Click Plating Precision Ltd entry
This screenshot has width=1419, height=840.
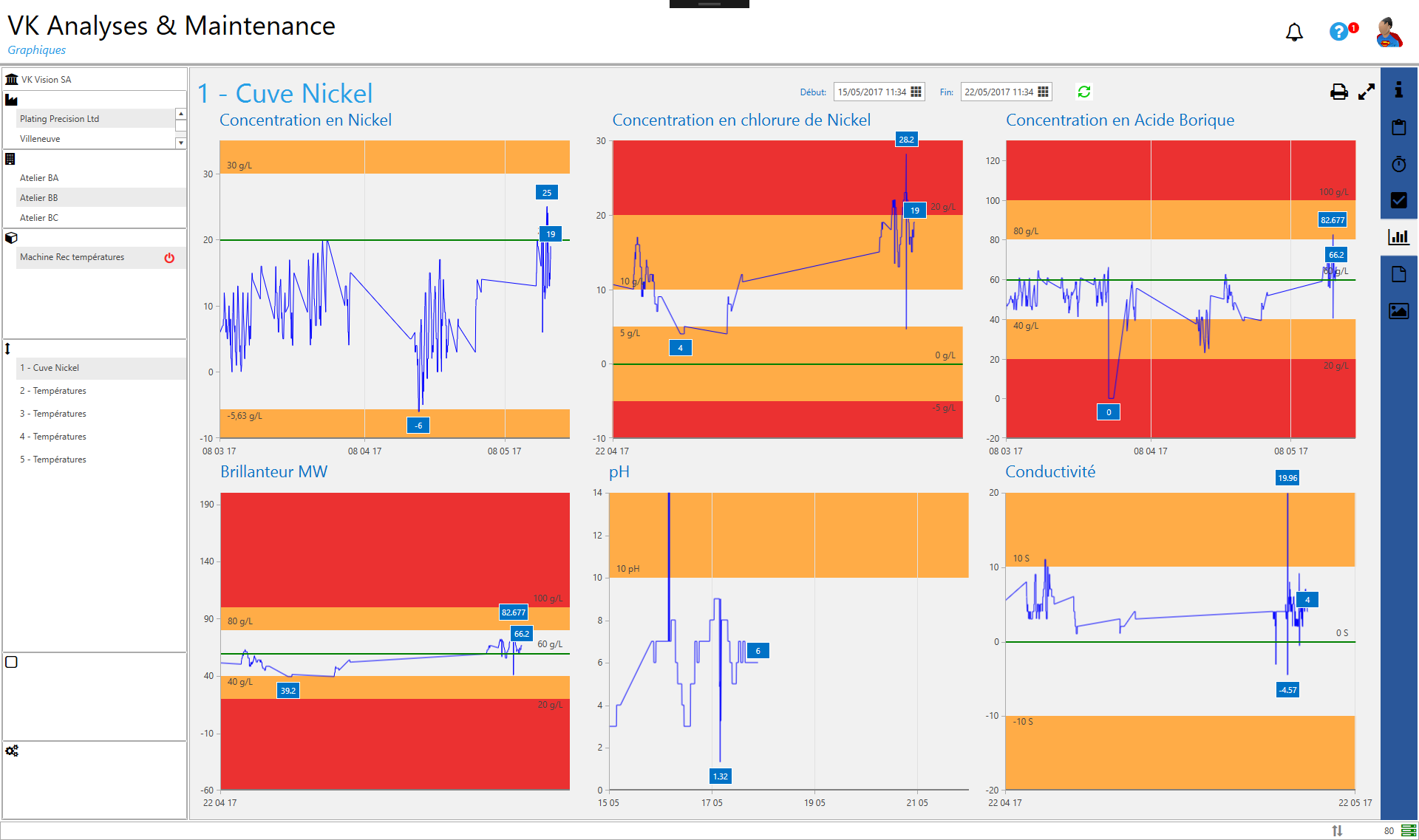[x=59, y=119]
